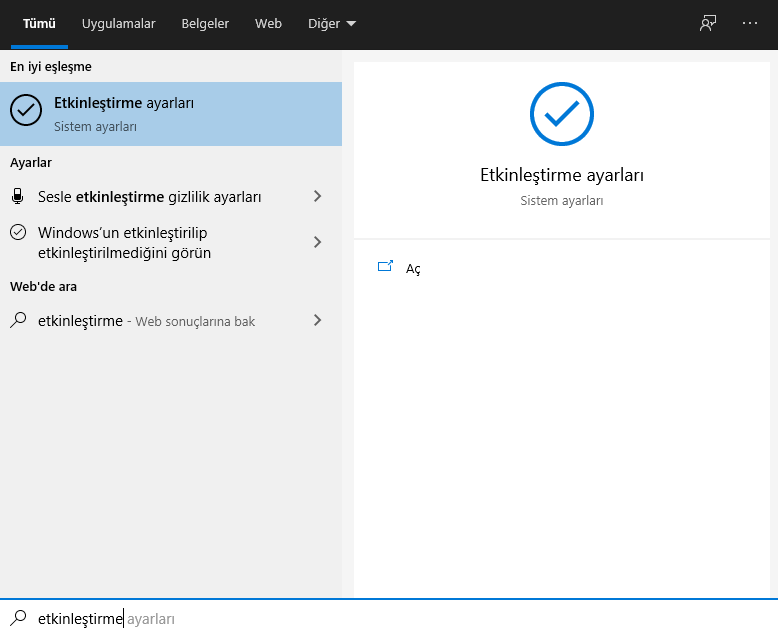Viewport: 778px width, 634px height.
Task: Click Aç to open activation settings
Action: click(413, 268)
